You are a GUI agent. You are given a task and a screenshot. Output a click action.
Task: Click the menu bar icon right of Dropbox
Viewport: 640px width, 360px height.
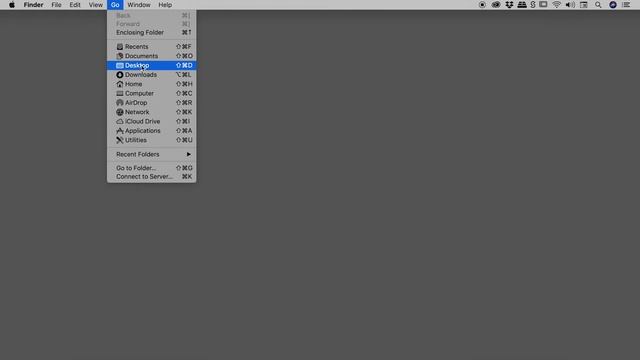[x=522, y=5]
